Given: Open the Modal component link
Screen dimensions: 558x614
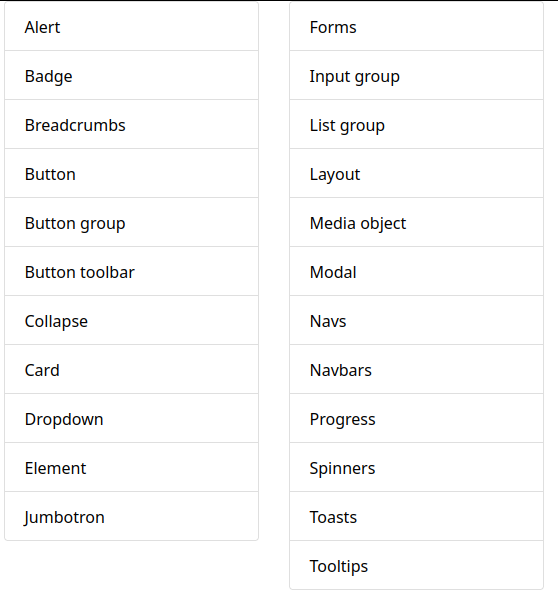Looking at the screenshot, I should 416,271.
